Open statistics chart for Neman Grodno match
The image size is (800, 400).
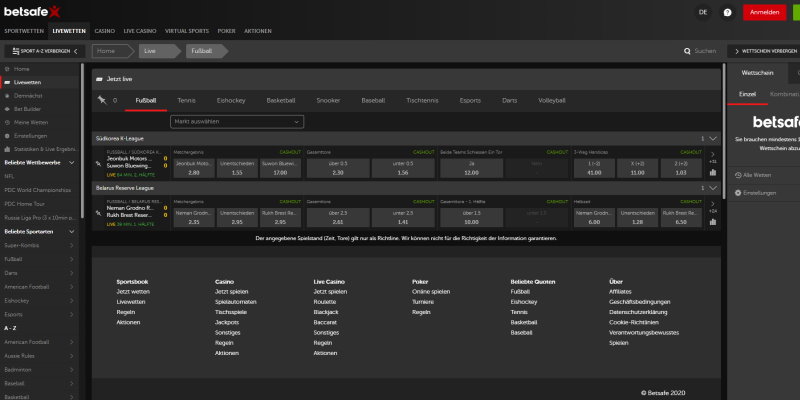tap(712, 222)
